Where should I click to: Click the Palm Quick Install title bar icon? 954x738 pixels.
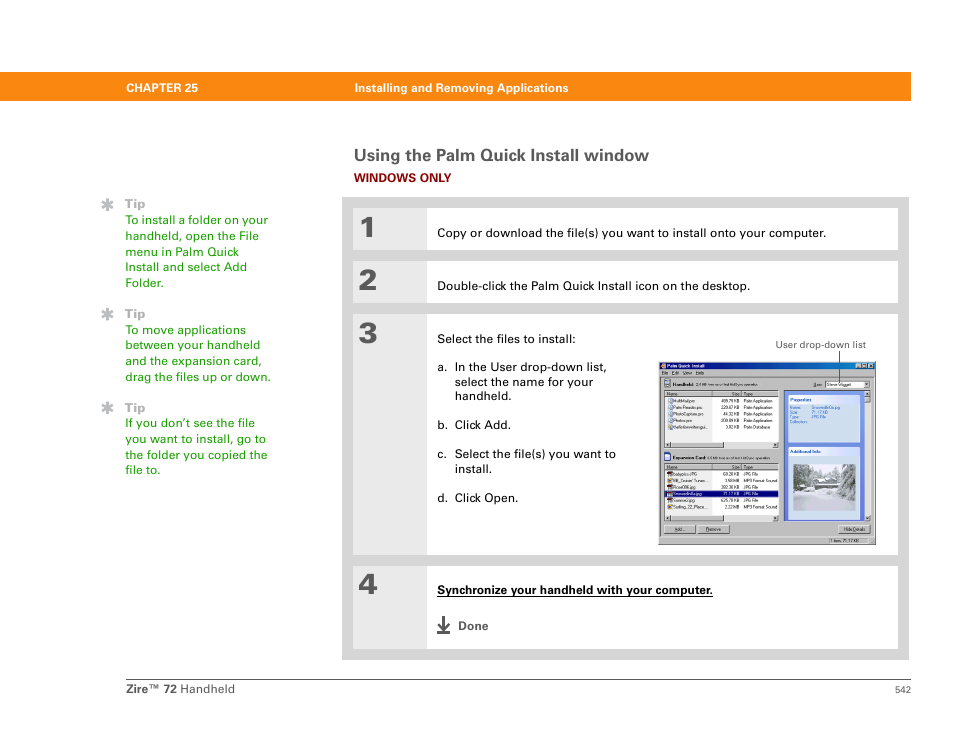tap(663, 366)
